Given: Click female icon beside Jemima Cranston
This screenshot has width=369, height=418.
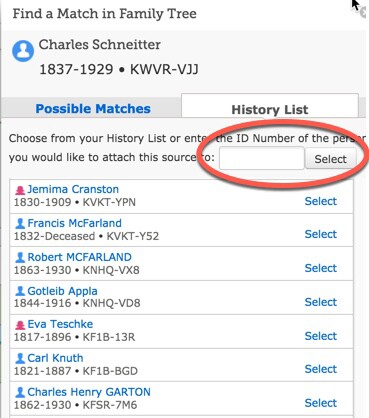Looking at the screenshot, I should click(x=20, y=190).
